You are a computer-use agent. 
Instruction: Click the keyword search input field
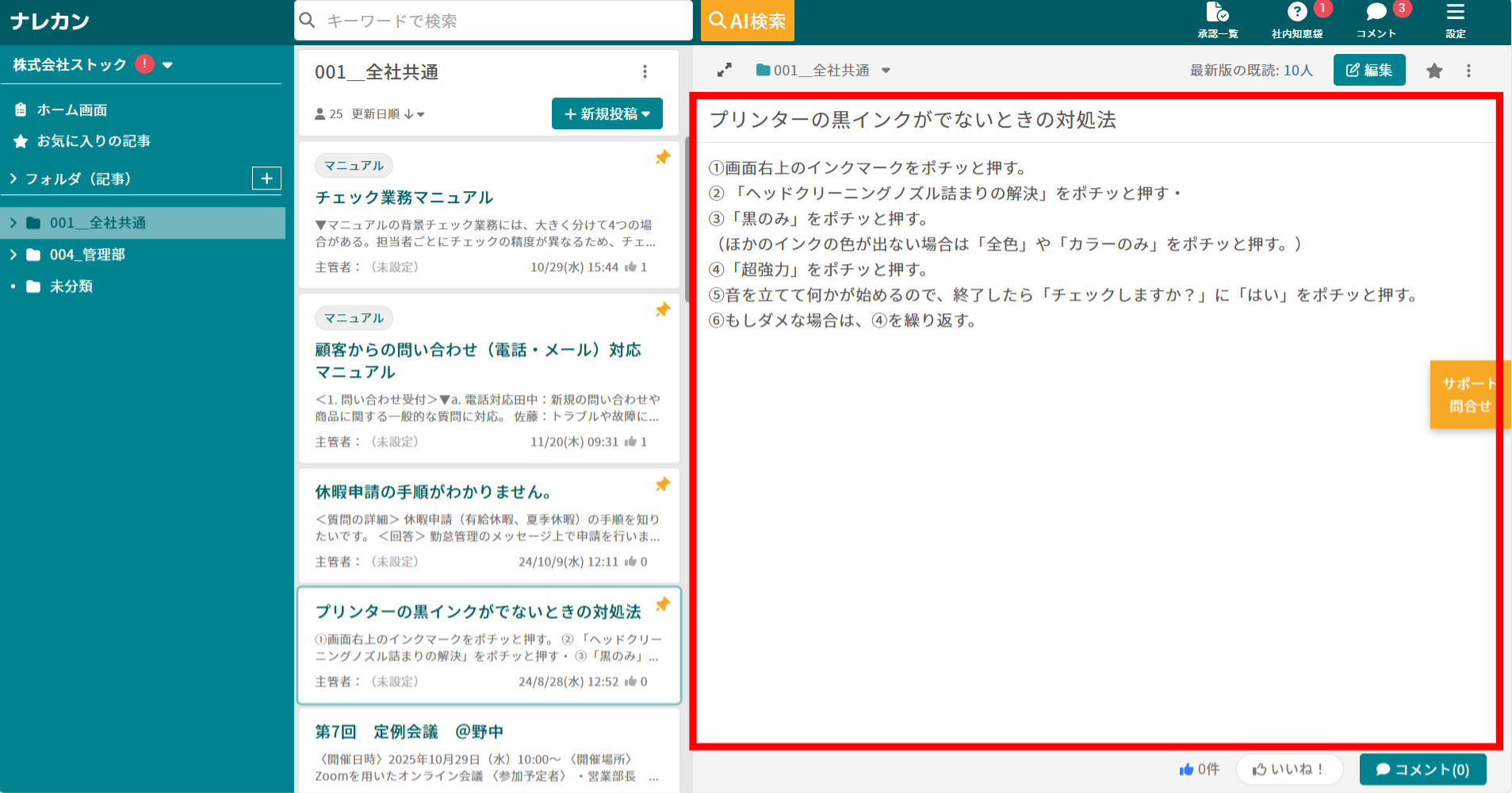pyautogui.click(x=492, y=21)
